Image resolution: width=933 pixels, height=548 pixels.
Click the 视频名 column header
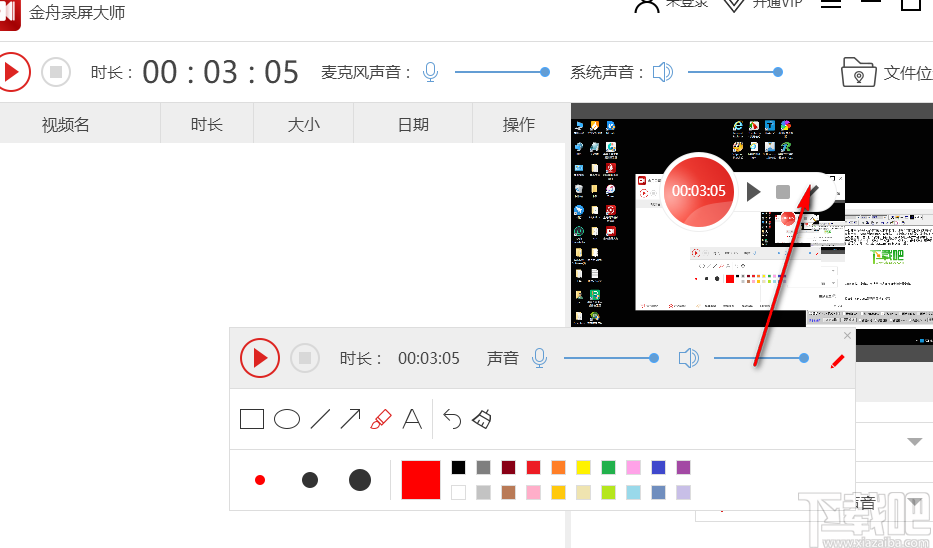[x=65, y=124]
